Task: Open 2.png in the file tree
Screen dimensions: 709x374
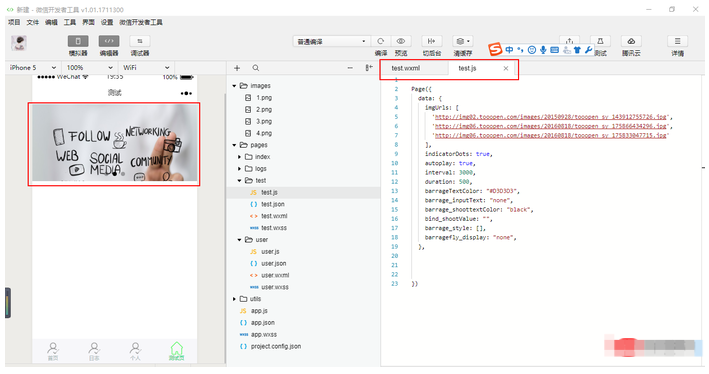Action: pyautogui.click(x=264, y=109)
